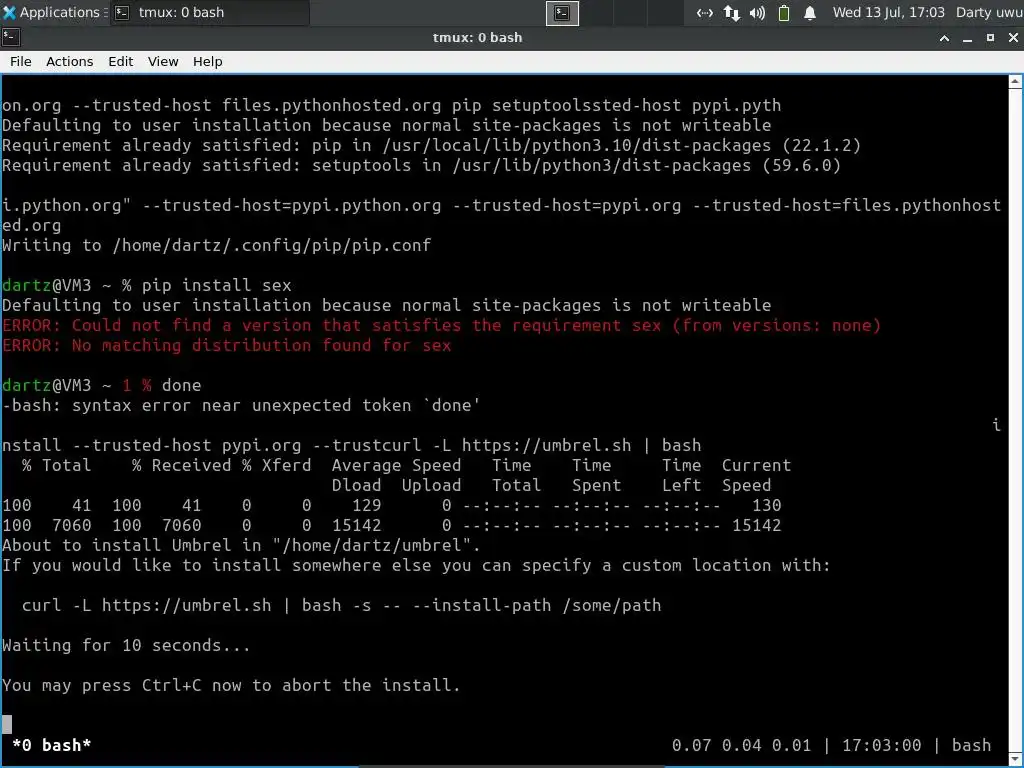Click the 'bash' label at status bar right
Viewport: 1024px width, 768px height.
971,744
